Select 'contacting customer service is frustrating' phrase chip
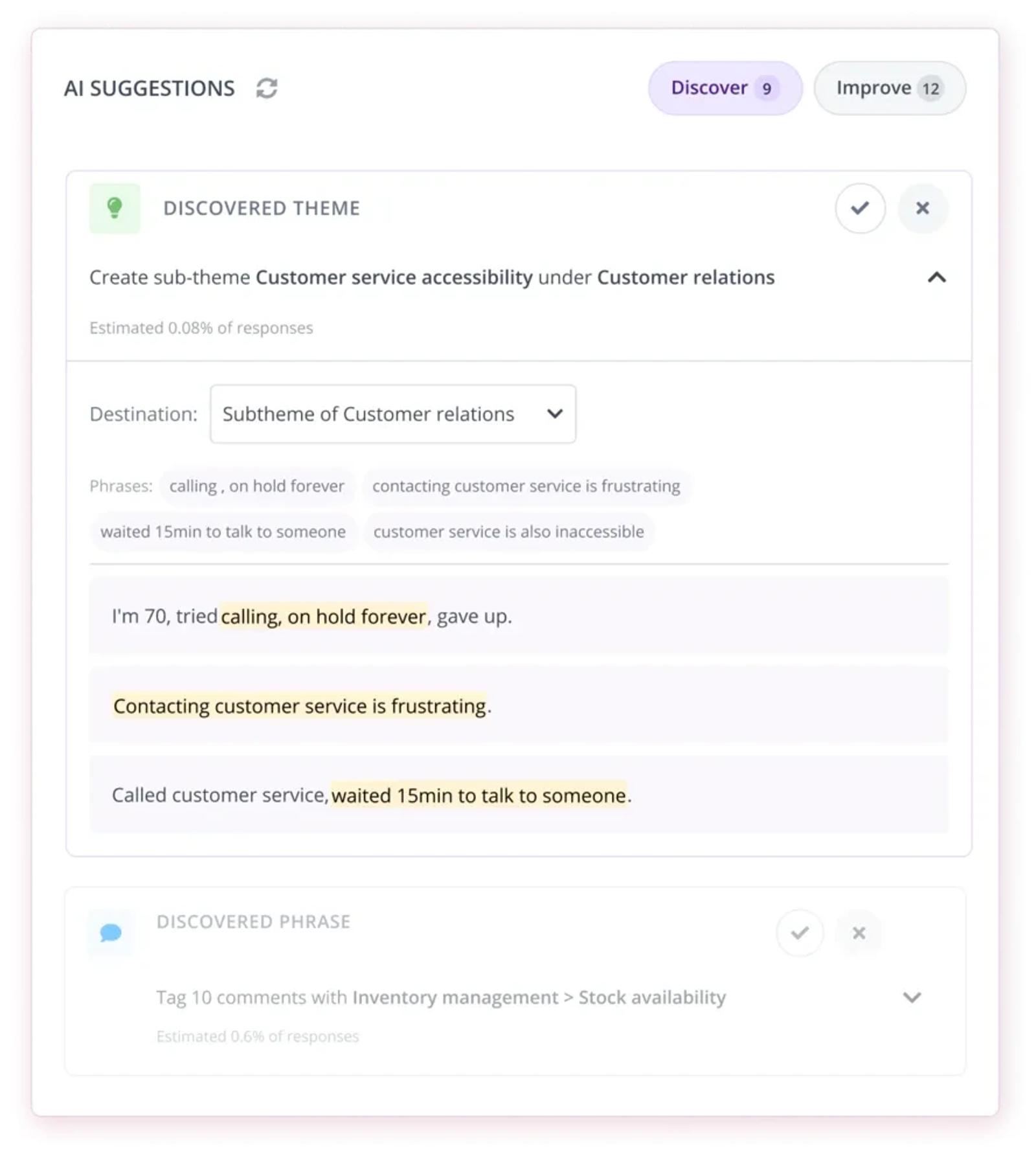The height and width of the screenshot is (1156, 1036). [x=526, y=486]
